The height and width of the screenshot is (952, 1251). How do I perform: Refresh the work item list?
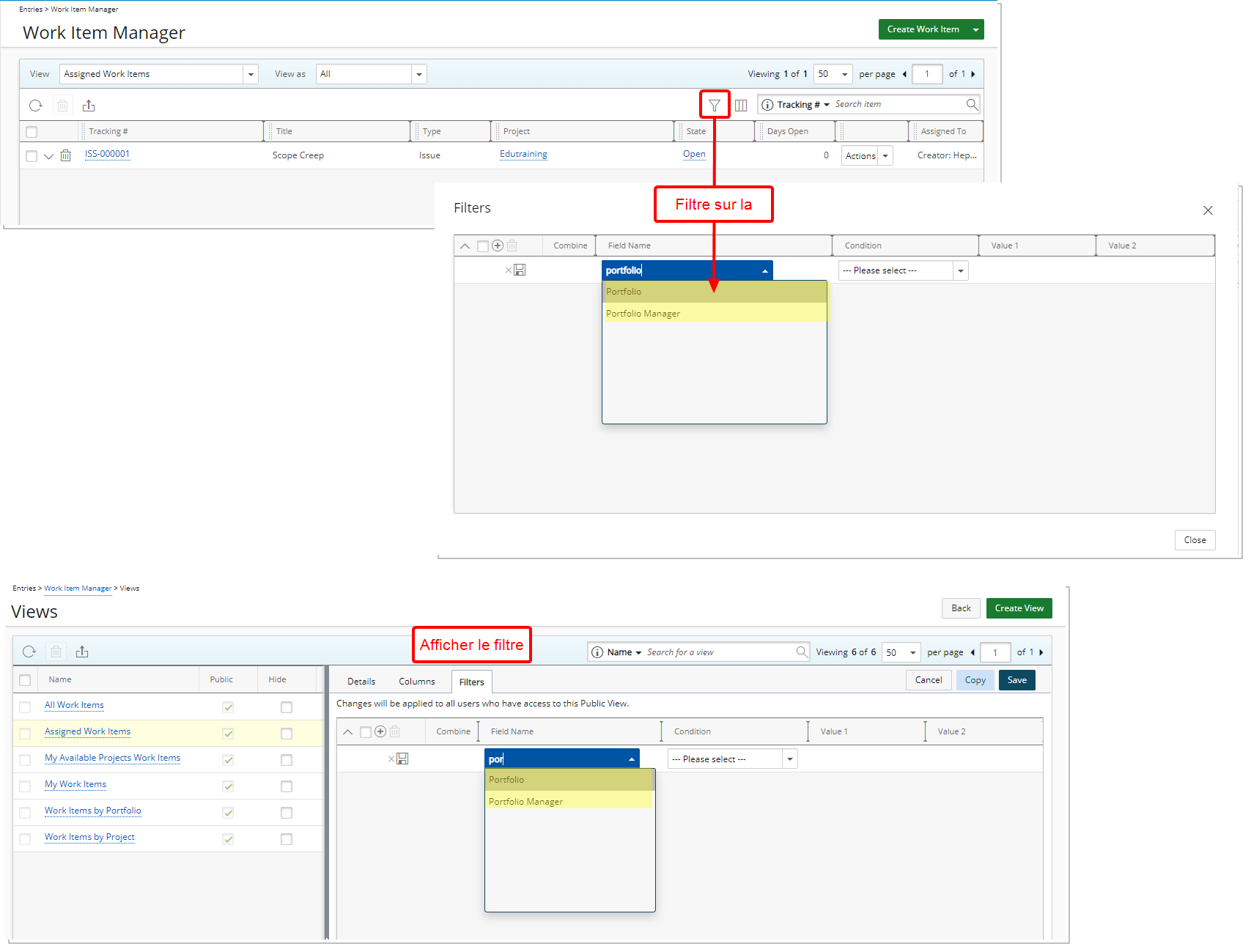pos(35,105)
